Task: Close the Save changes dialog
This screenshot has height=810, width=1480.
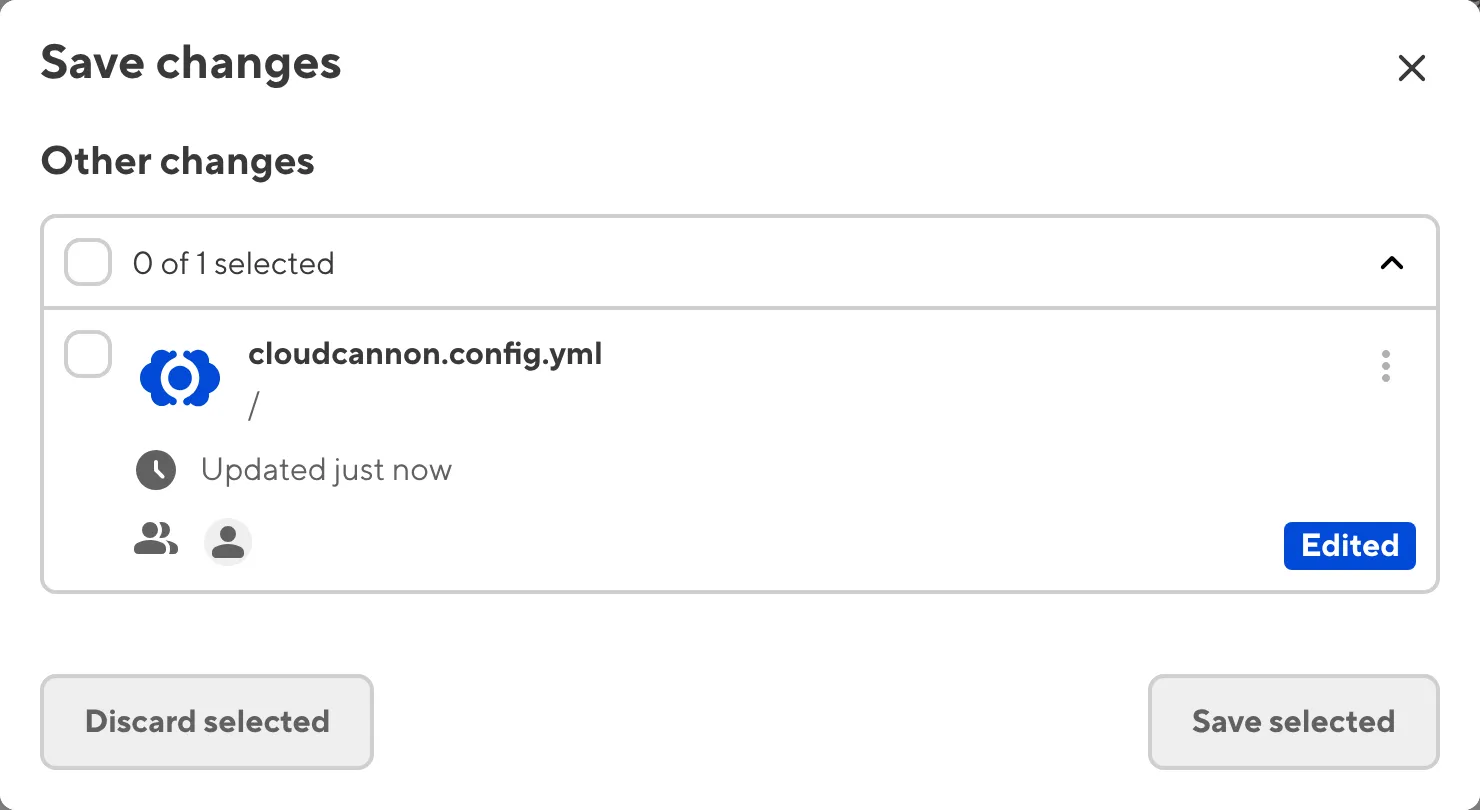Action: [1411, 68]
